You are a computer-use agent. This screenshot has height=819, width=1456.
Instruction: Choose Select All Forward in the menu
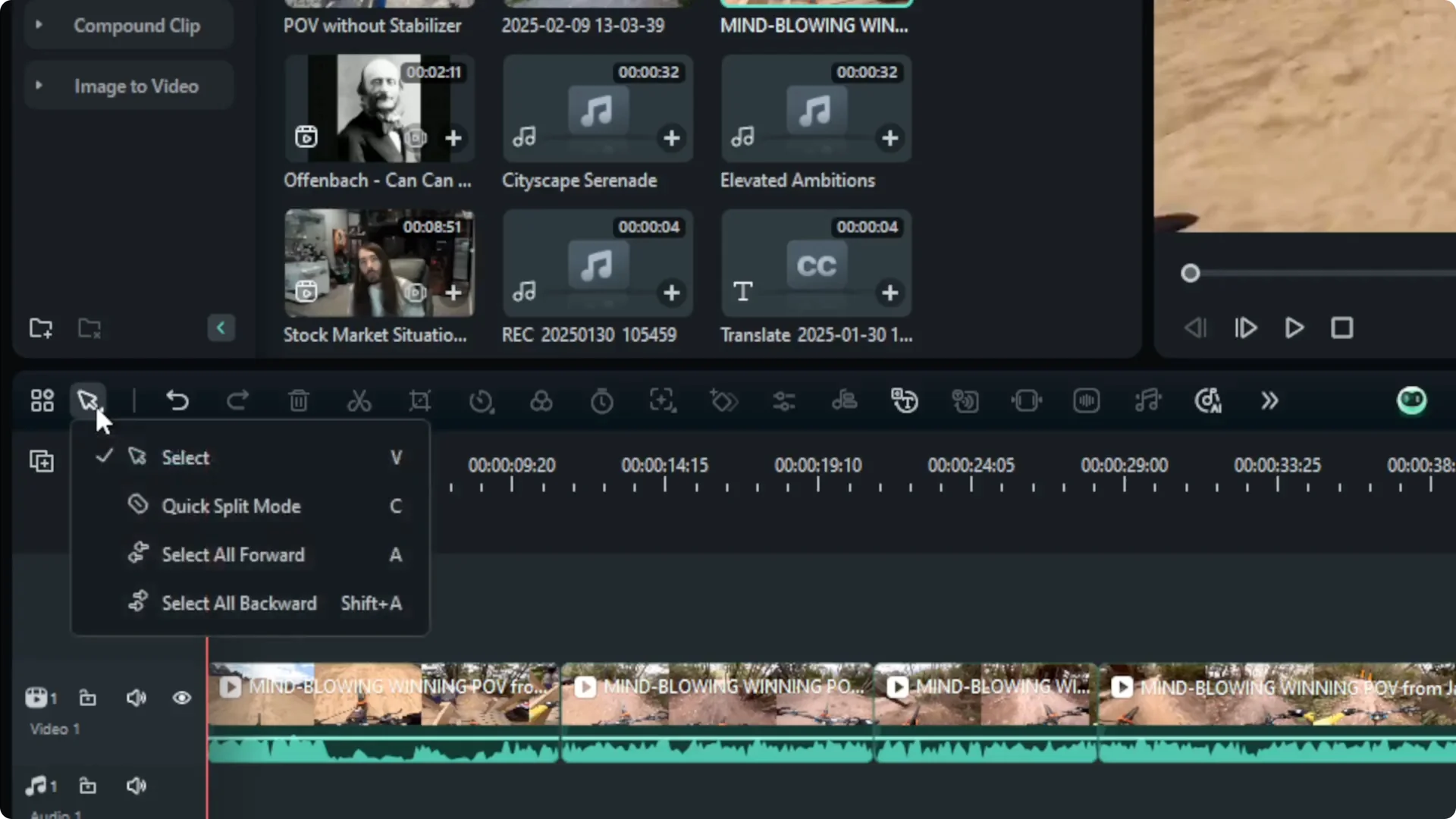pyautogui.click(x=232, y=554)
